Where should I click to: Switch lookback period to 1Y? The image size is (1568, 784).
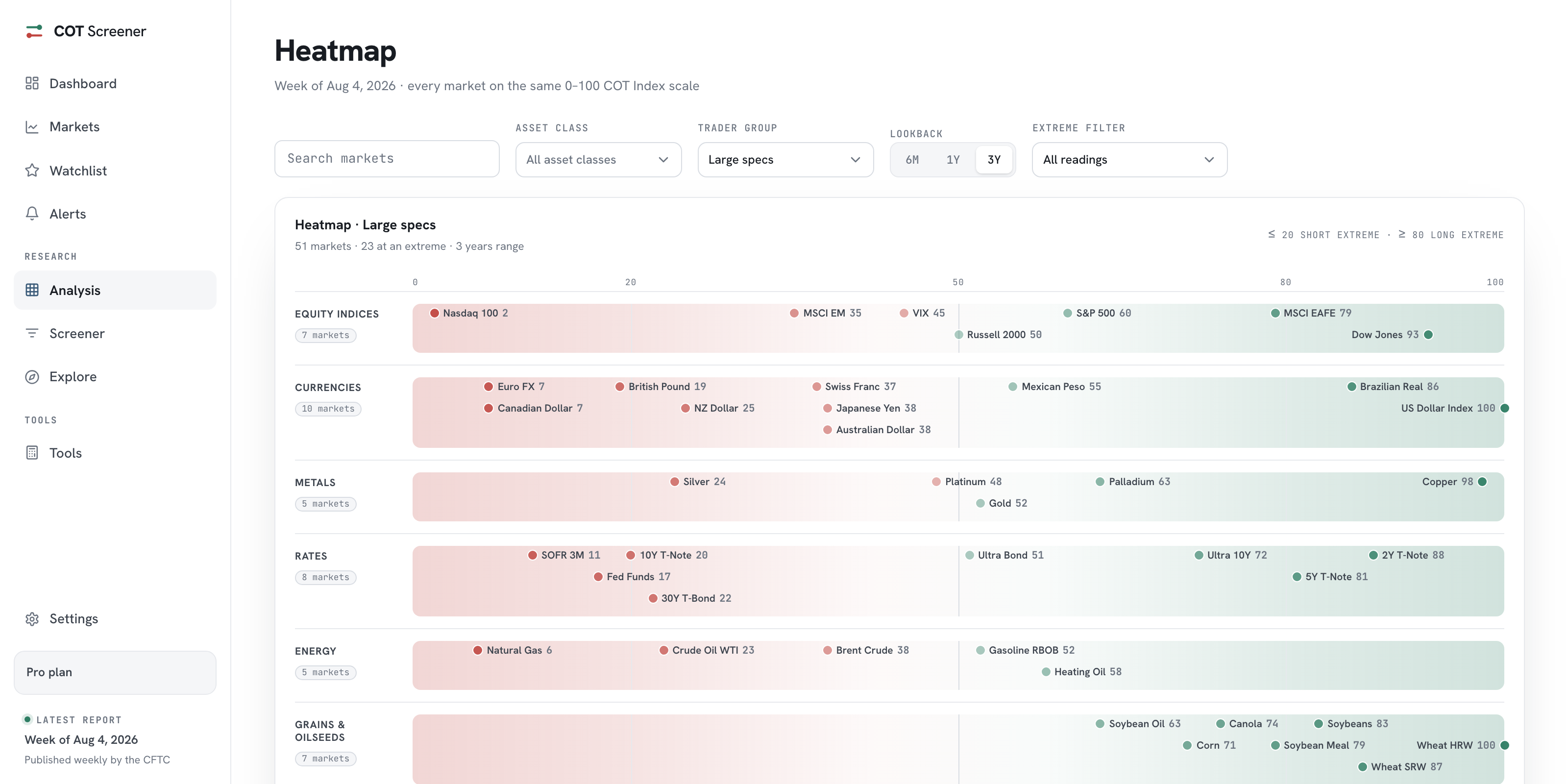(x=953, y=160)
